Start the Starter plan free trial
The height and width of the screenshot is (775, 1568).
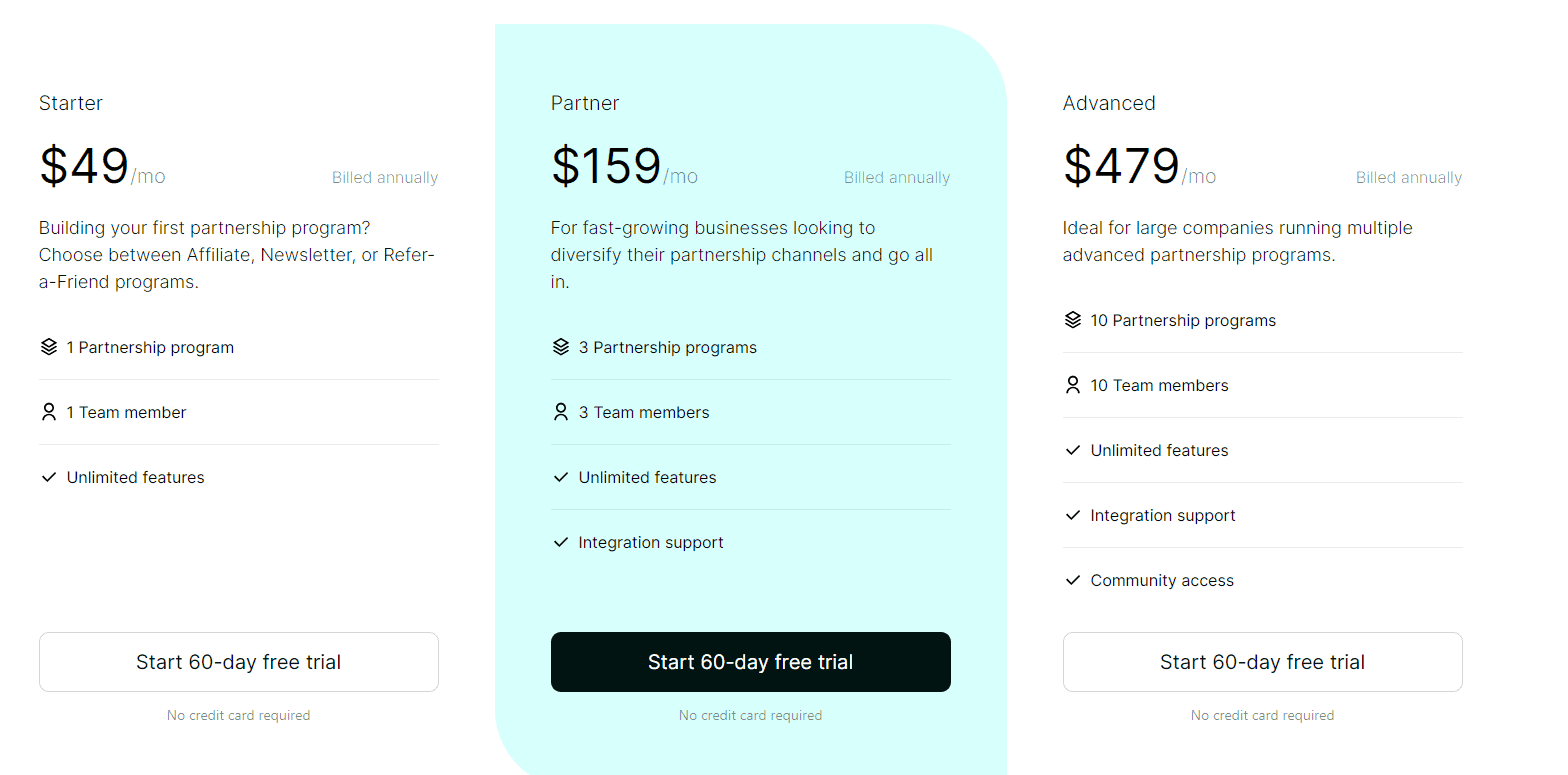(238, 662)
